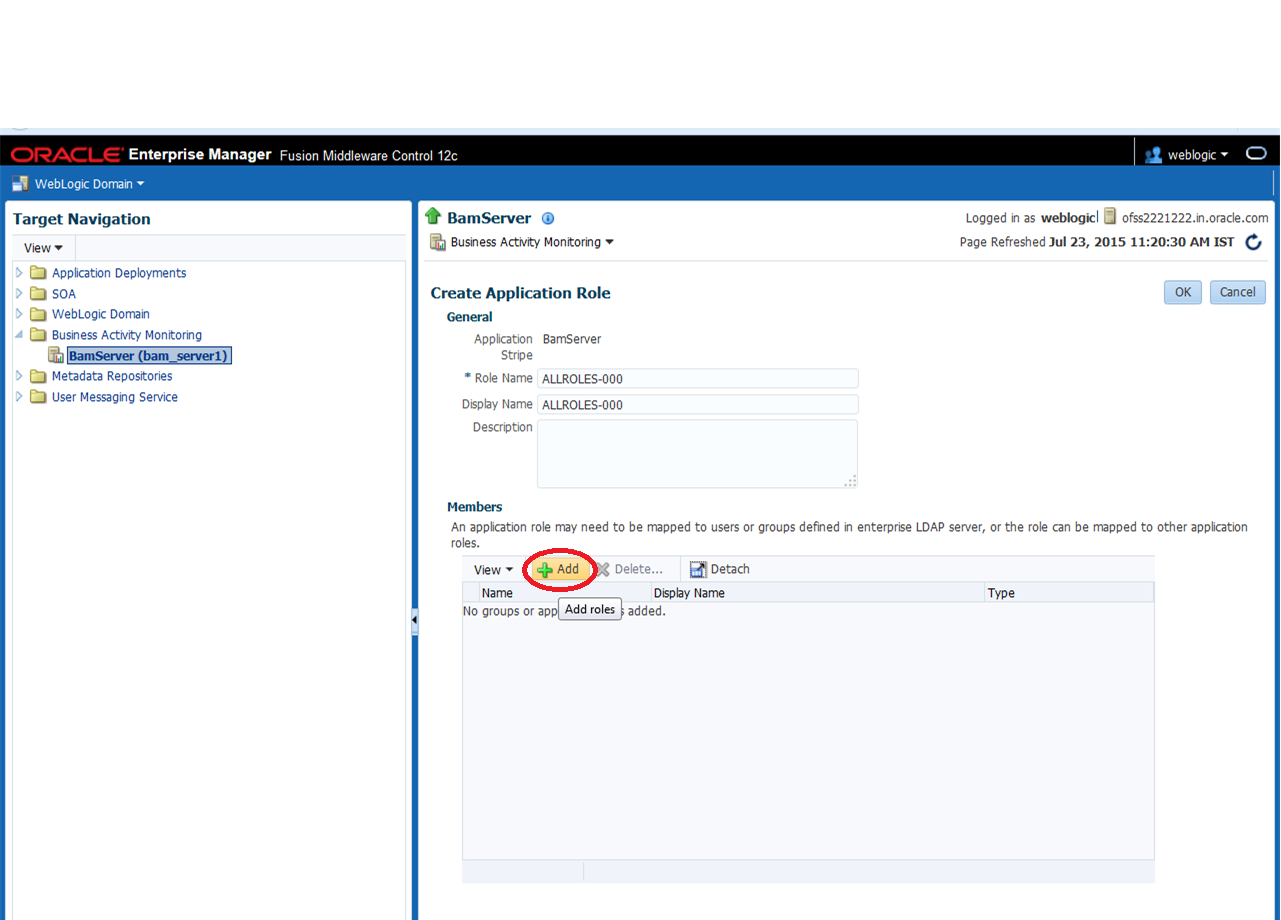Click the Business Activity Monitoring folder icon

38,335
